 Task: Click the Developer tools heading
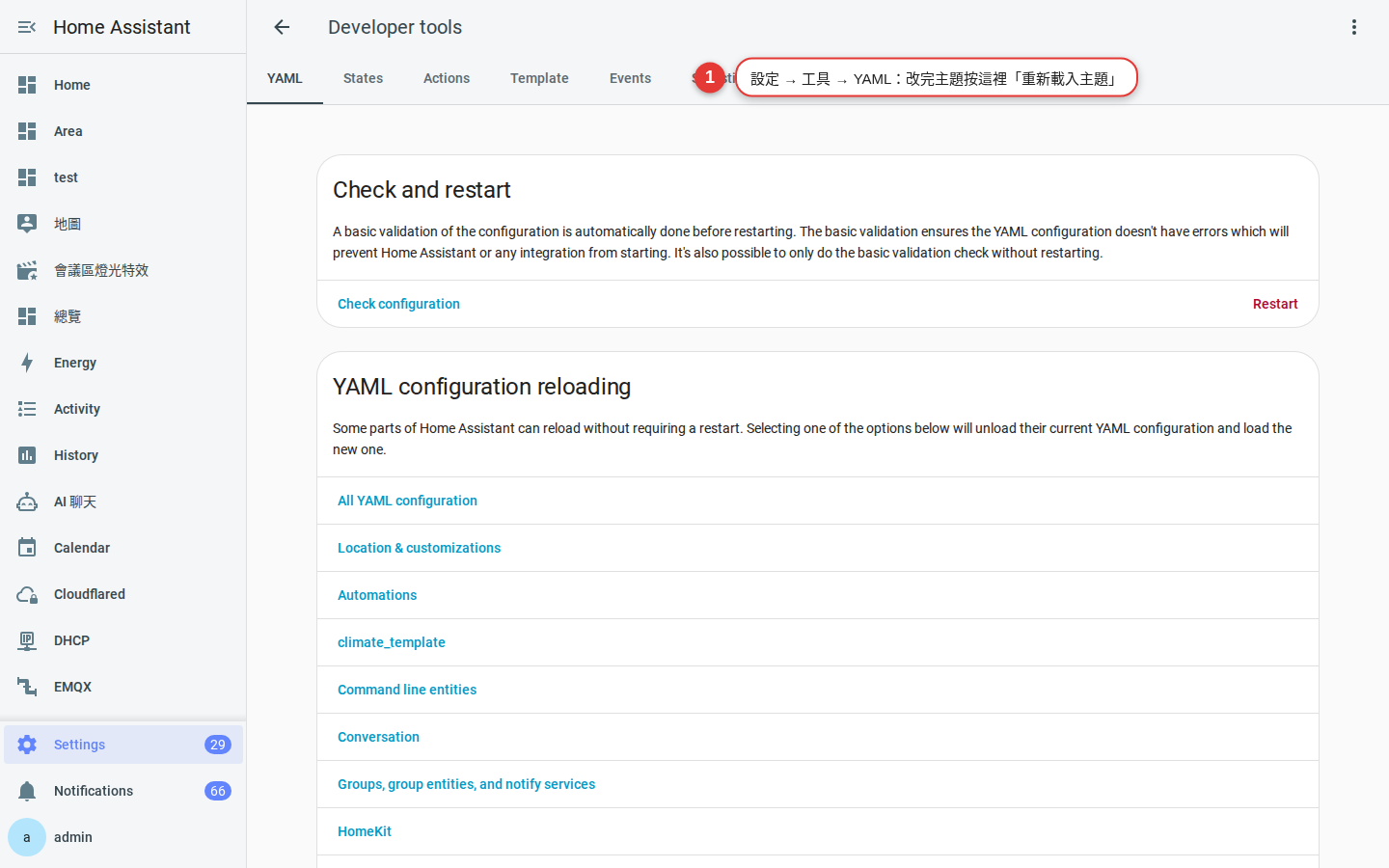coord(395,27)
